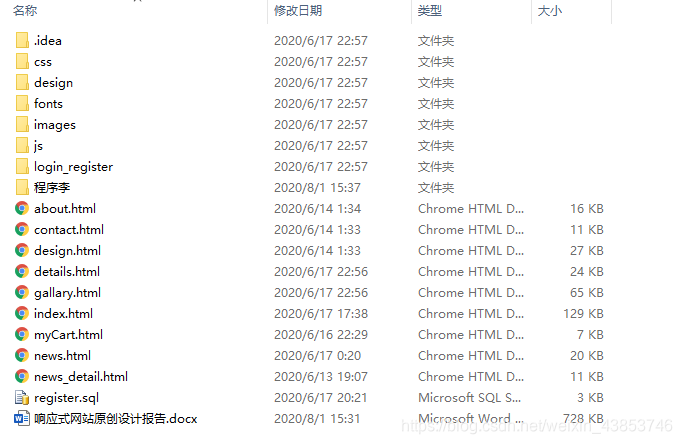Sort files by the 名称 column header

(x=25, y=10)
